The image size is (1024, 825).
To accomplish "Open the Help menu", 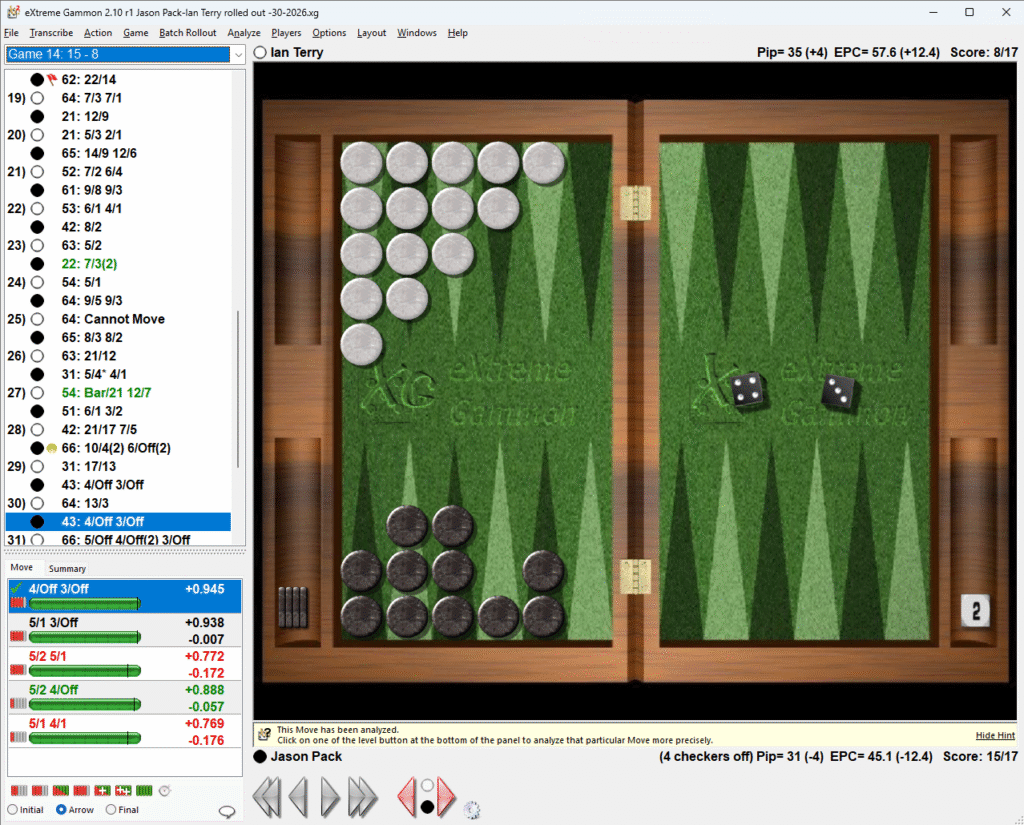I will [457, 33].
